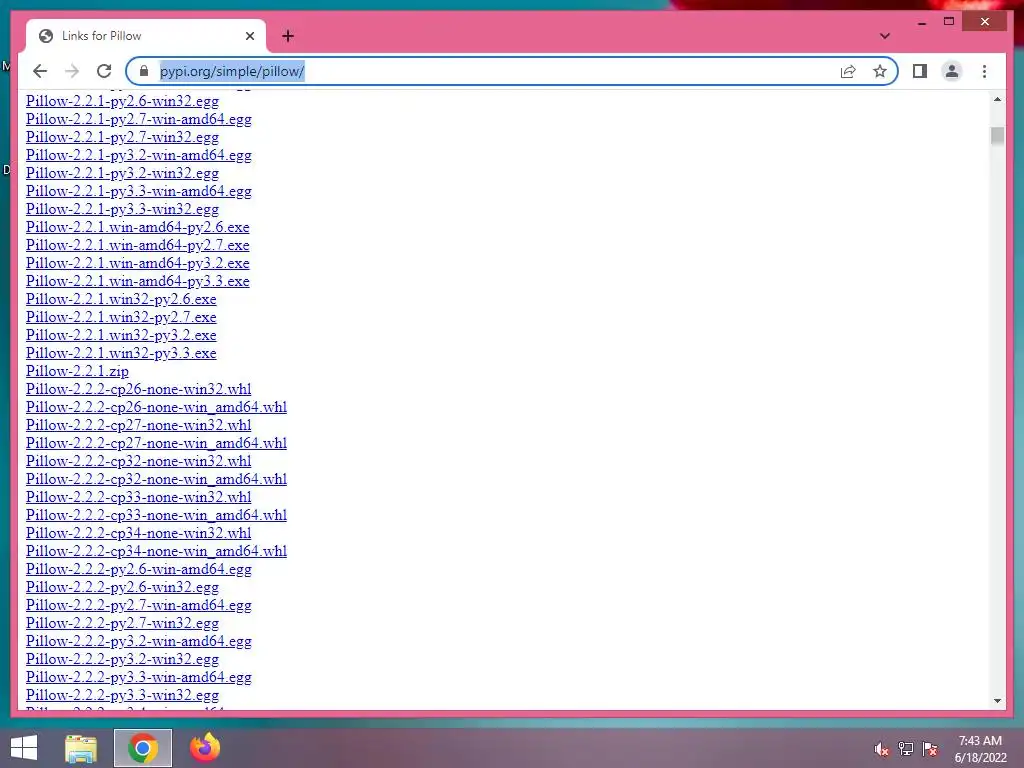Bookmark this page with the star
Screen dimensions: 1024x768
[x=880, y=71]
